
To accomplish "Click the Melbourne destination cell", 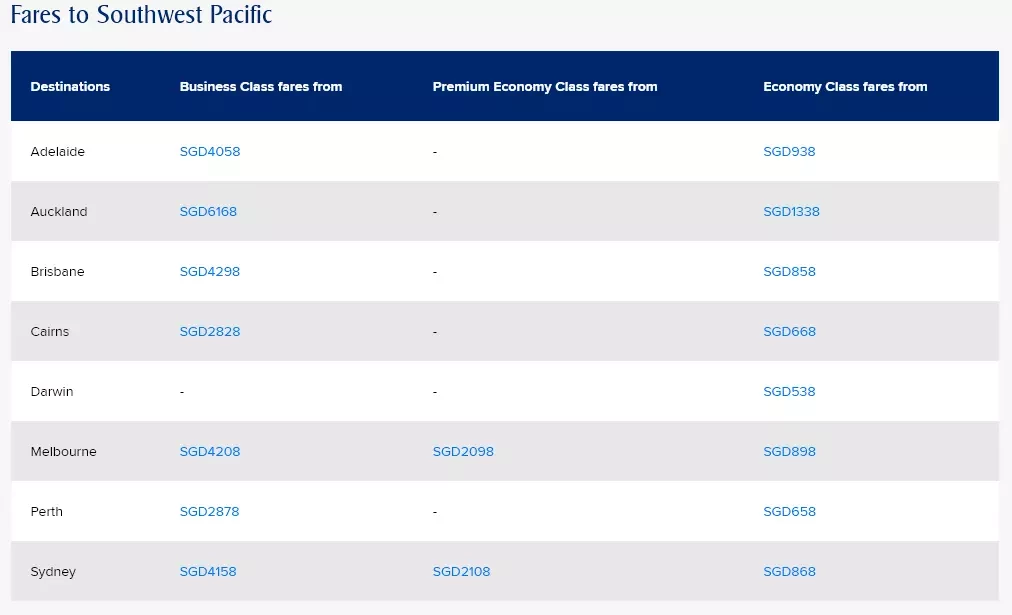I will click(63, 452).
